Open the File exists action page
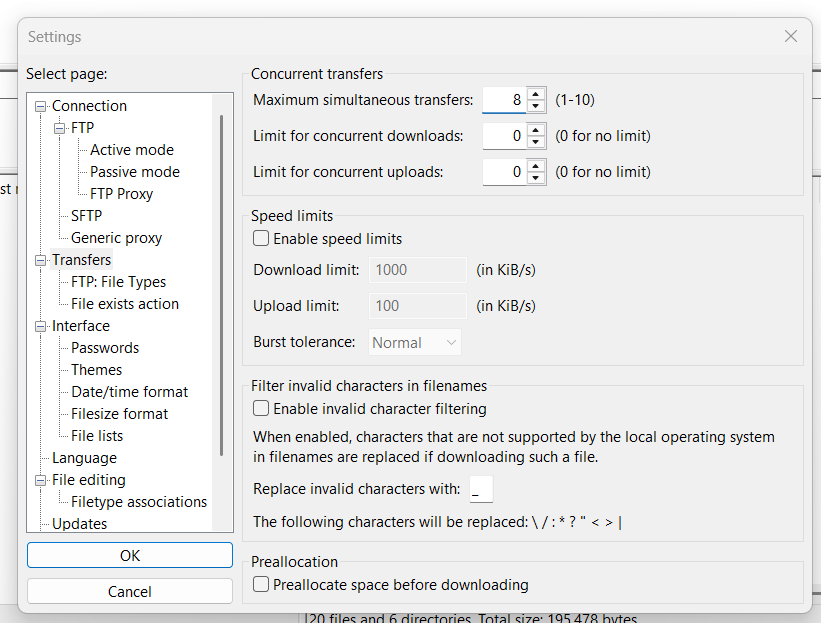 122,303
